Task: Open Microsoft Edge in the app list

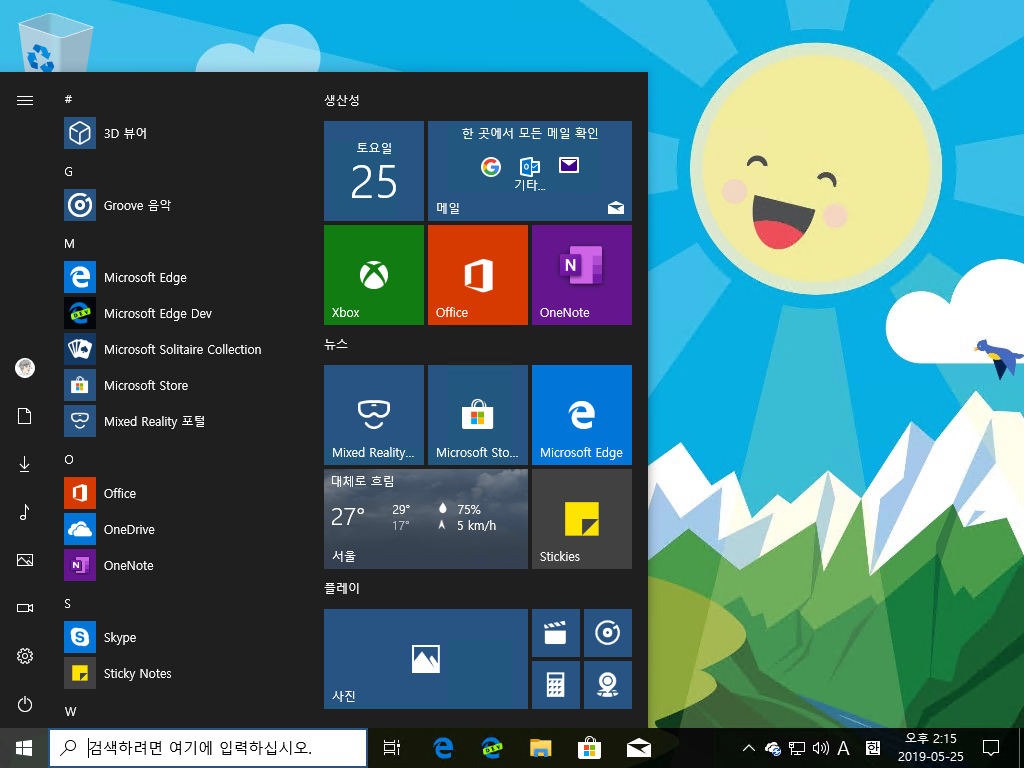Action: click(176, 278)
